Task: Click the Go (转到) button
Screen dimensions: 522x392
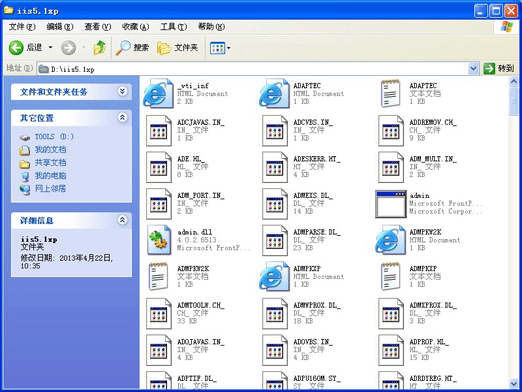Action: 499,69
